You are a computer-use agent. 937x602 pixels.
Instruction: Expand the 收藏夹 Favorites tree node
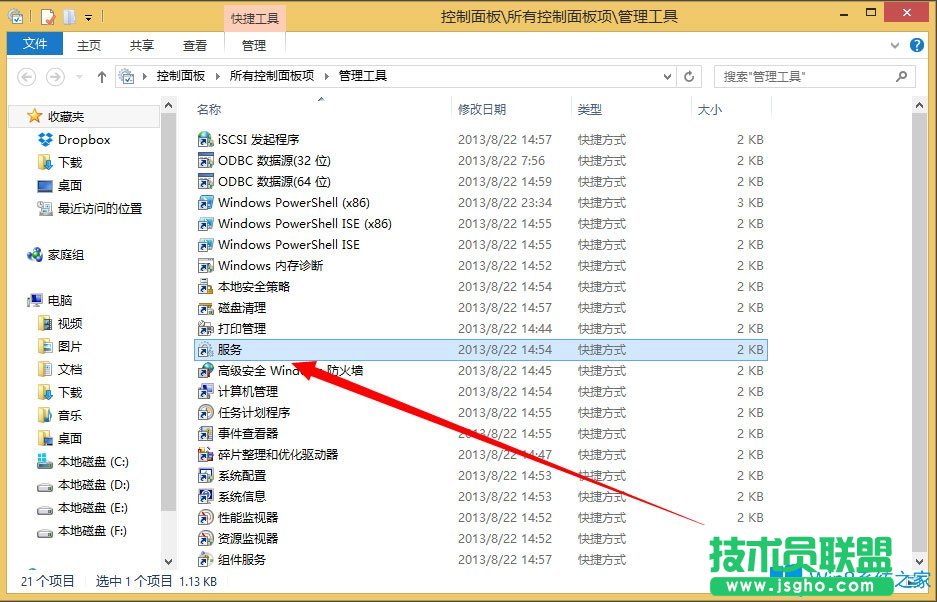(x=20, y=117)
